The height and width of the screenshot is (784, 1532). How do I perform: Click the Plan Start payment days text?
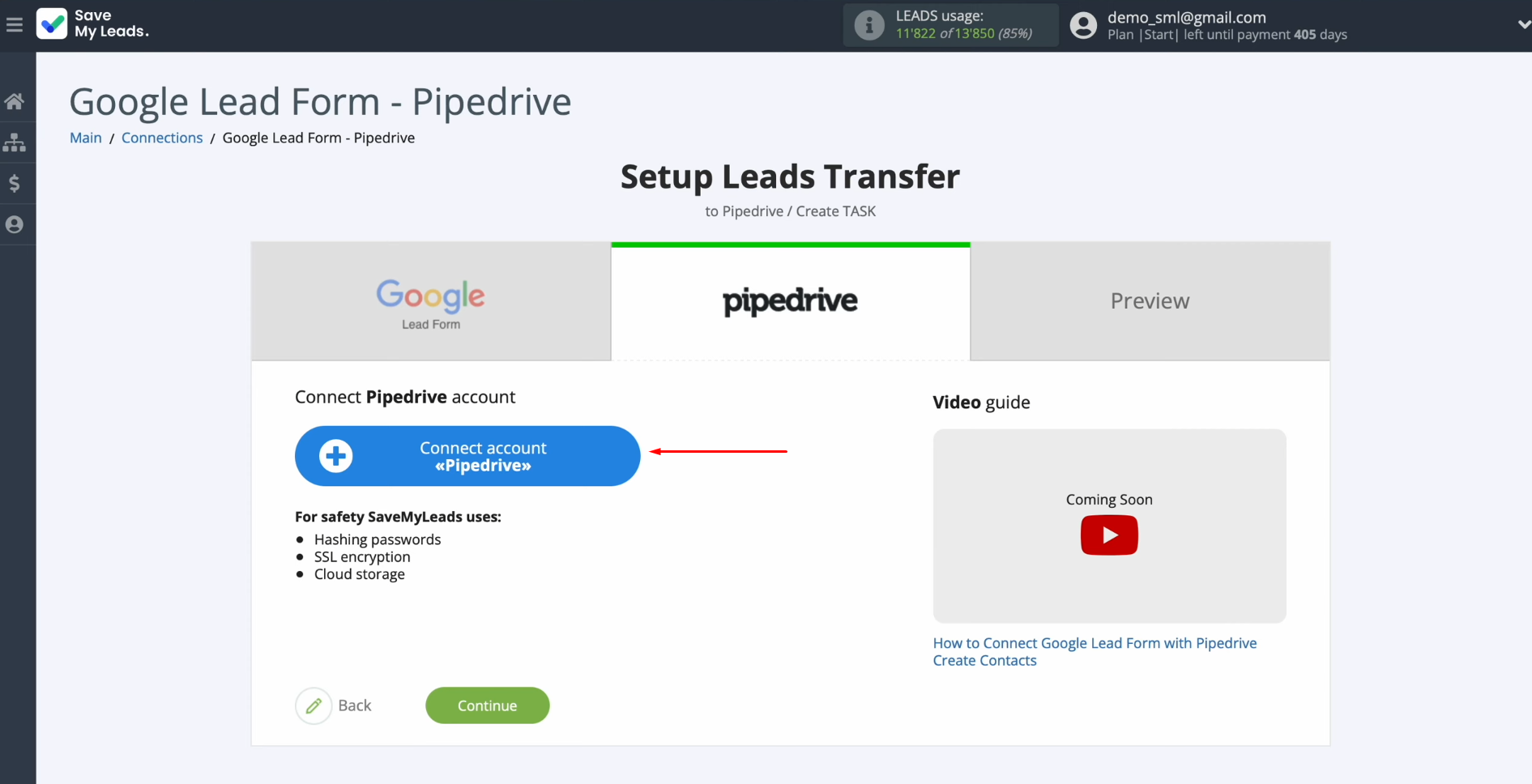(x=1227, y=35)
